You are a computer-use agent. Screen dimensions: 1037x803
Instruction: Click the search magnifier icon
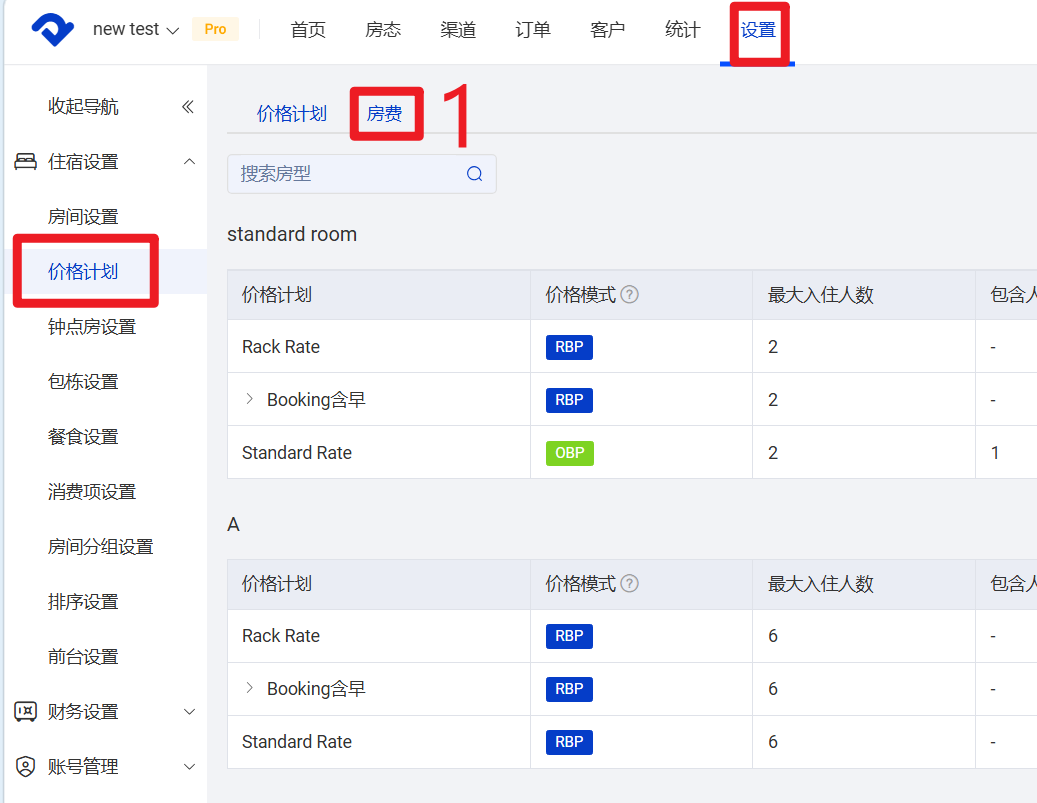(x=474, y=174)
